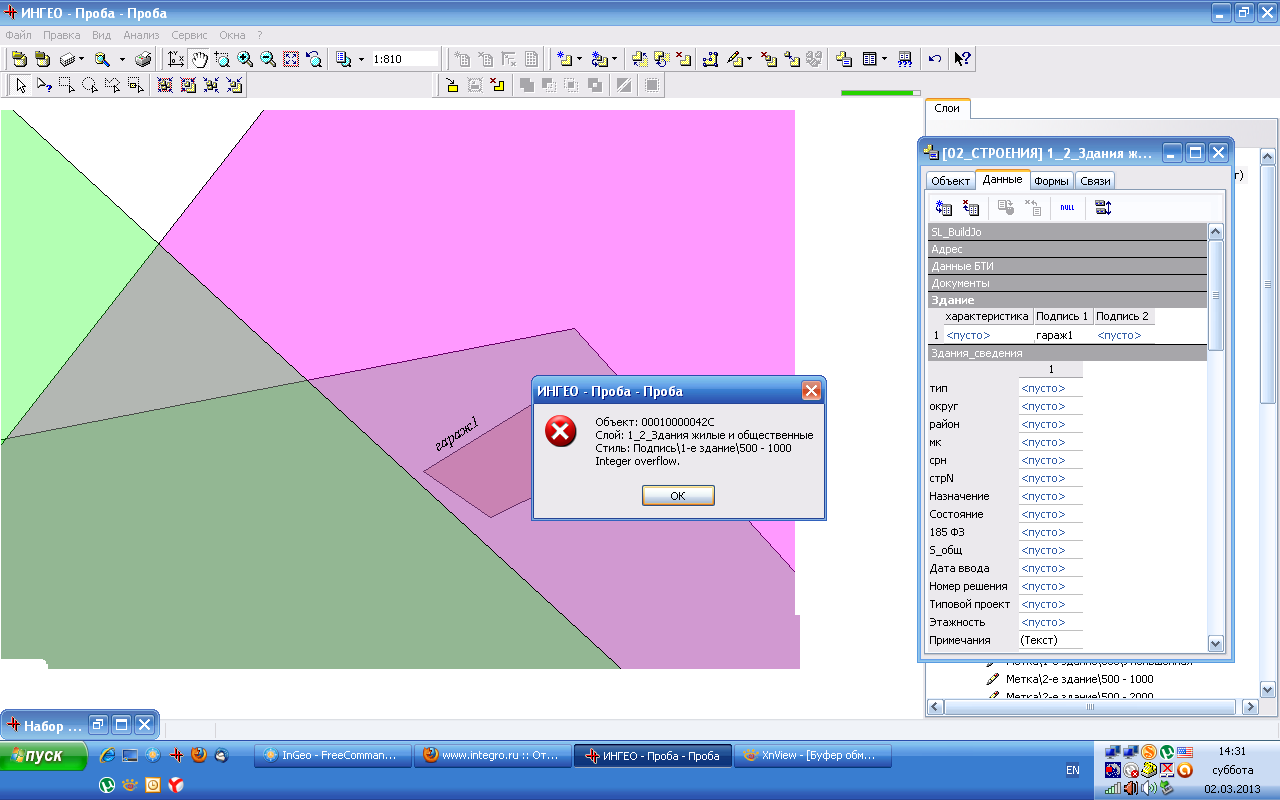
Task: Expand the Документы section
Action: 1067,283
